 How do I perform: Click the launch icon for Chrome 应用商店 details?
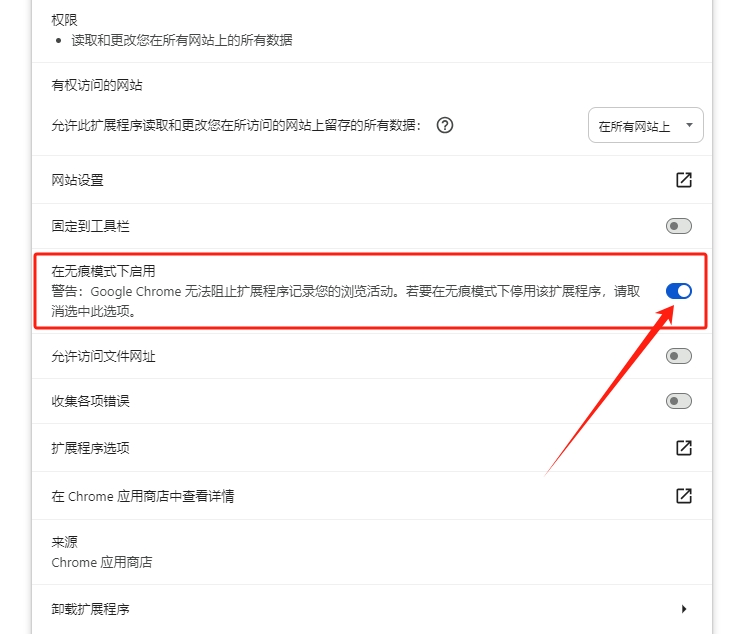(x=683, y=496)
